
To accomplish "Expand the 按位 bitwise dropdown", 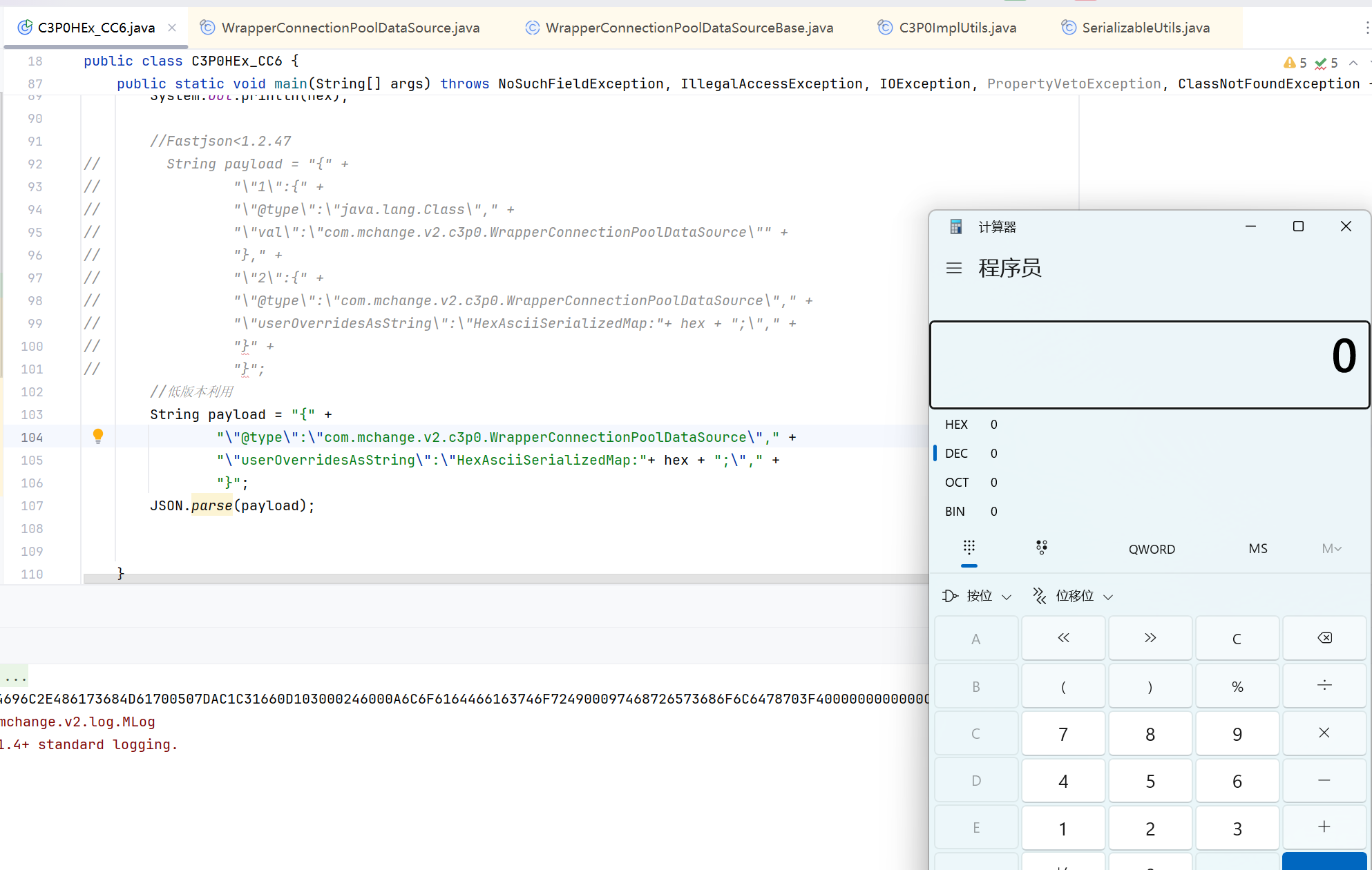I will click(977, 596).
